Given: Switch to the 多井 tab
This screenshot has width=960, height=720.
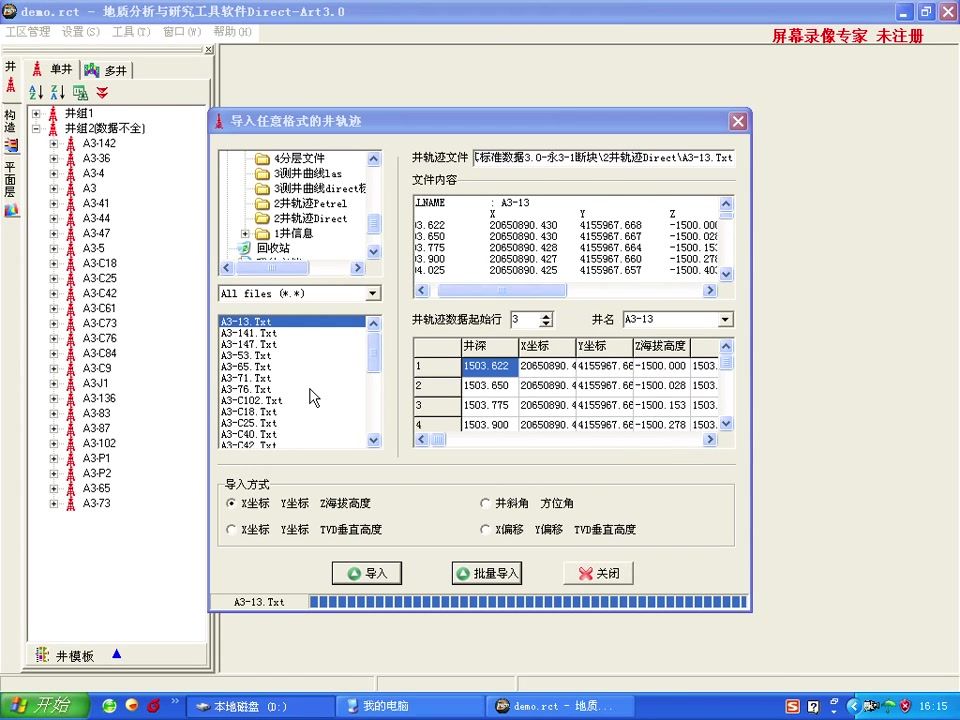Looking at the screenshot, I should (107, 70).
